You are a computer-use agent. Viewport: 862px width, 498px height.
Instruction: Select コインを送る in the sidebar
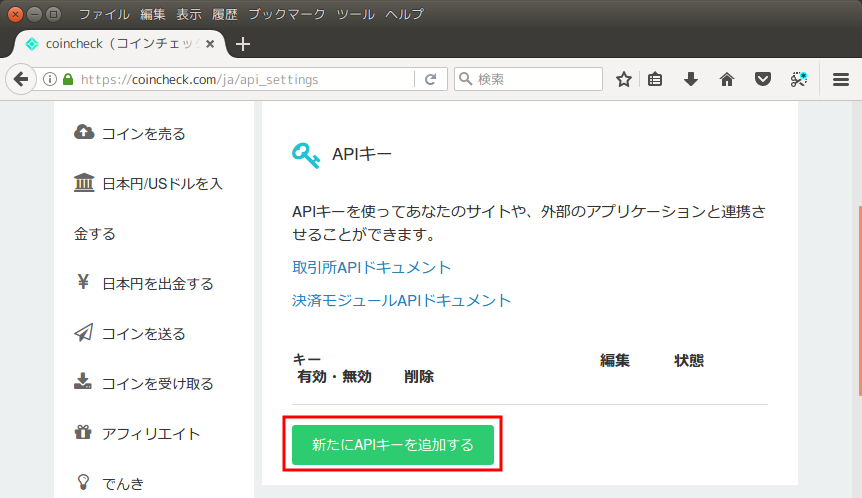pos(143,333)
